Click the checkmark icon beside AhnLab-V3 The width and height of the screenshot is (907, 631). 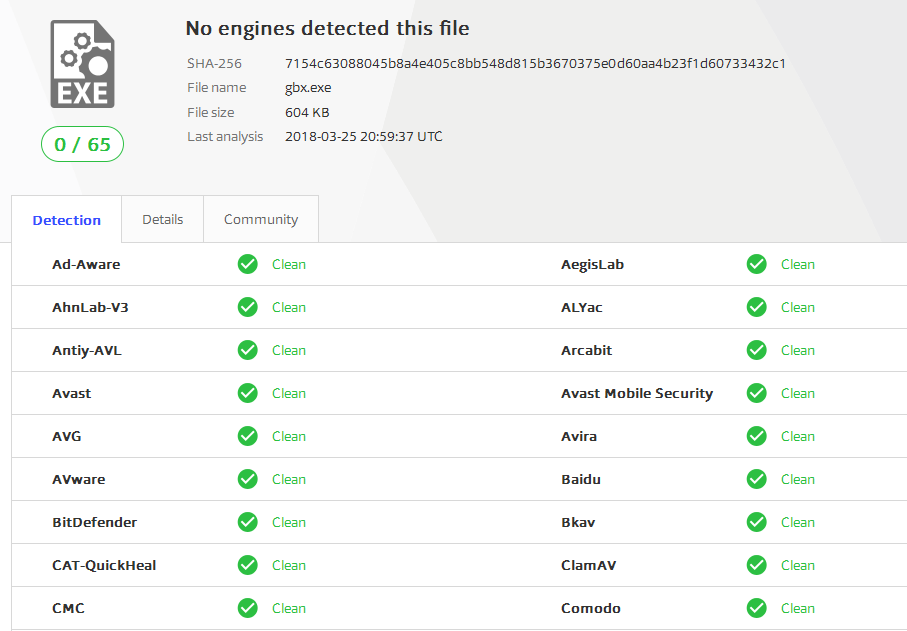pos(248,307)
